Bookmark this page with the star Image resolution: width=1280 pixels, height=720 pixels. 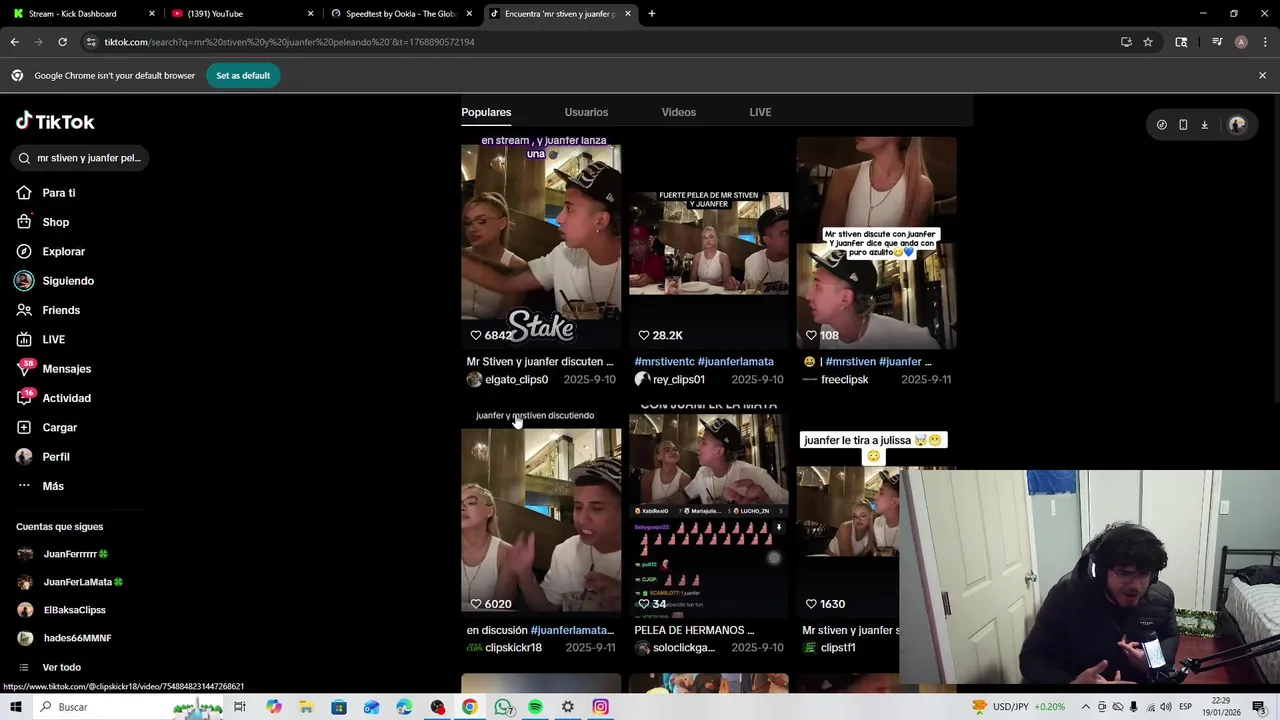1148,42
